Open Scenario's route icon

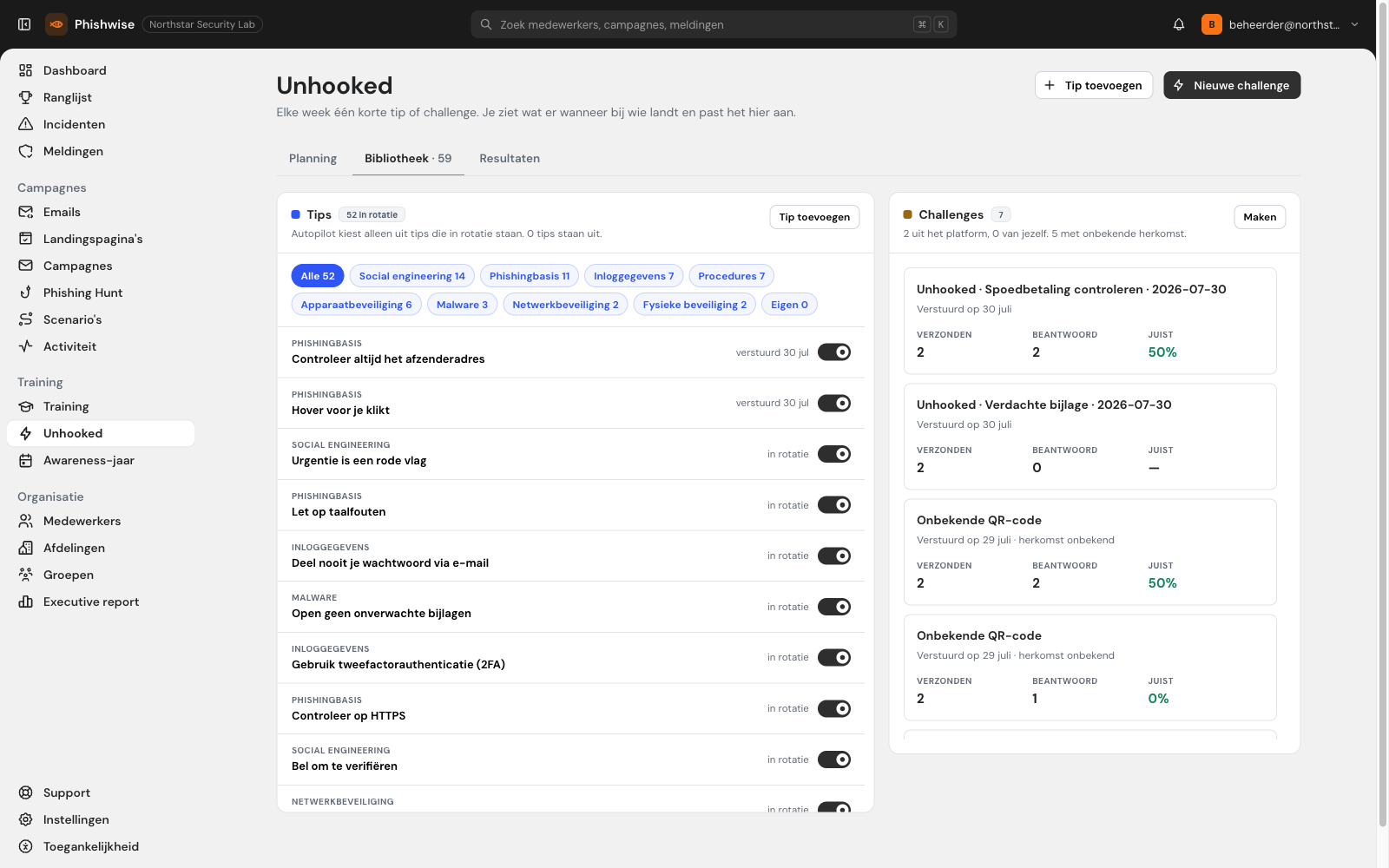(x=26, y=319)
